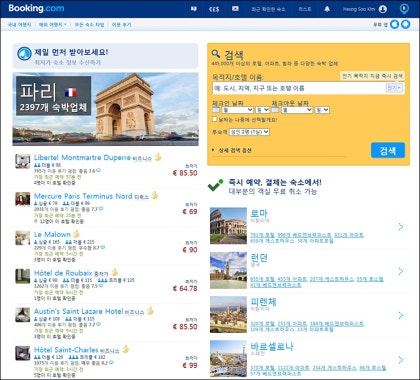Click the first icon in the header bar
The height and width of the screenshot is (380, 420).
pyautogui.click(x=194, y=9)
